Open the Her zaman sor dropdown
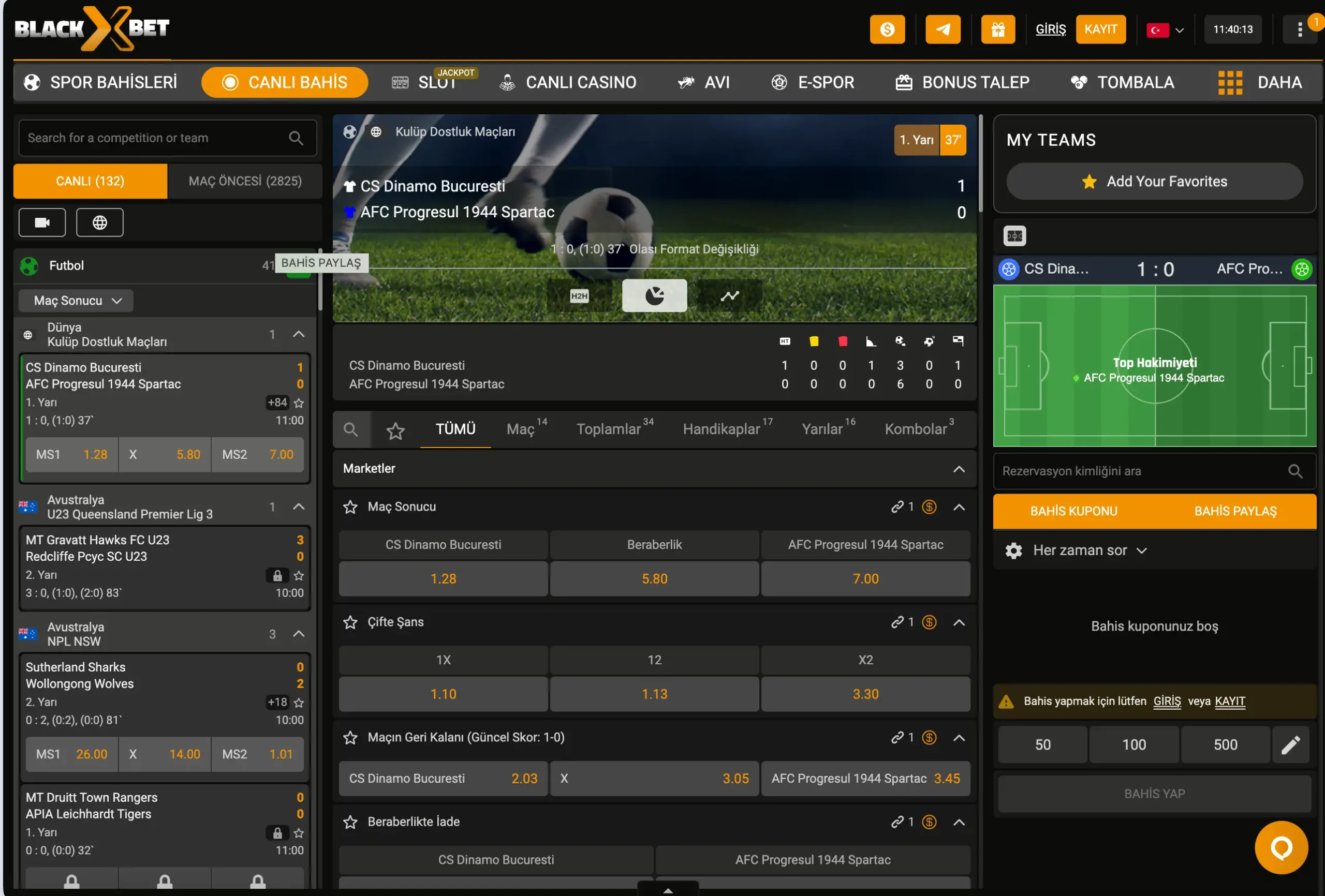This screenshot has width=1325, height=896. pyautogui.click(x=1090, y=550)
